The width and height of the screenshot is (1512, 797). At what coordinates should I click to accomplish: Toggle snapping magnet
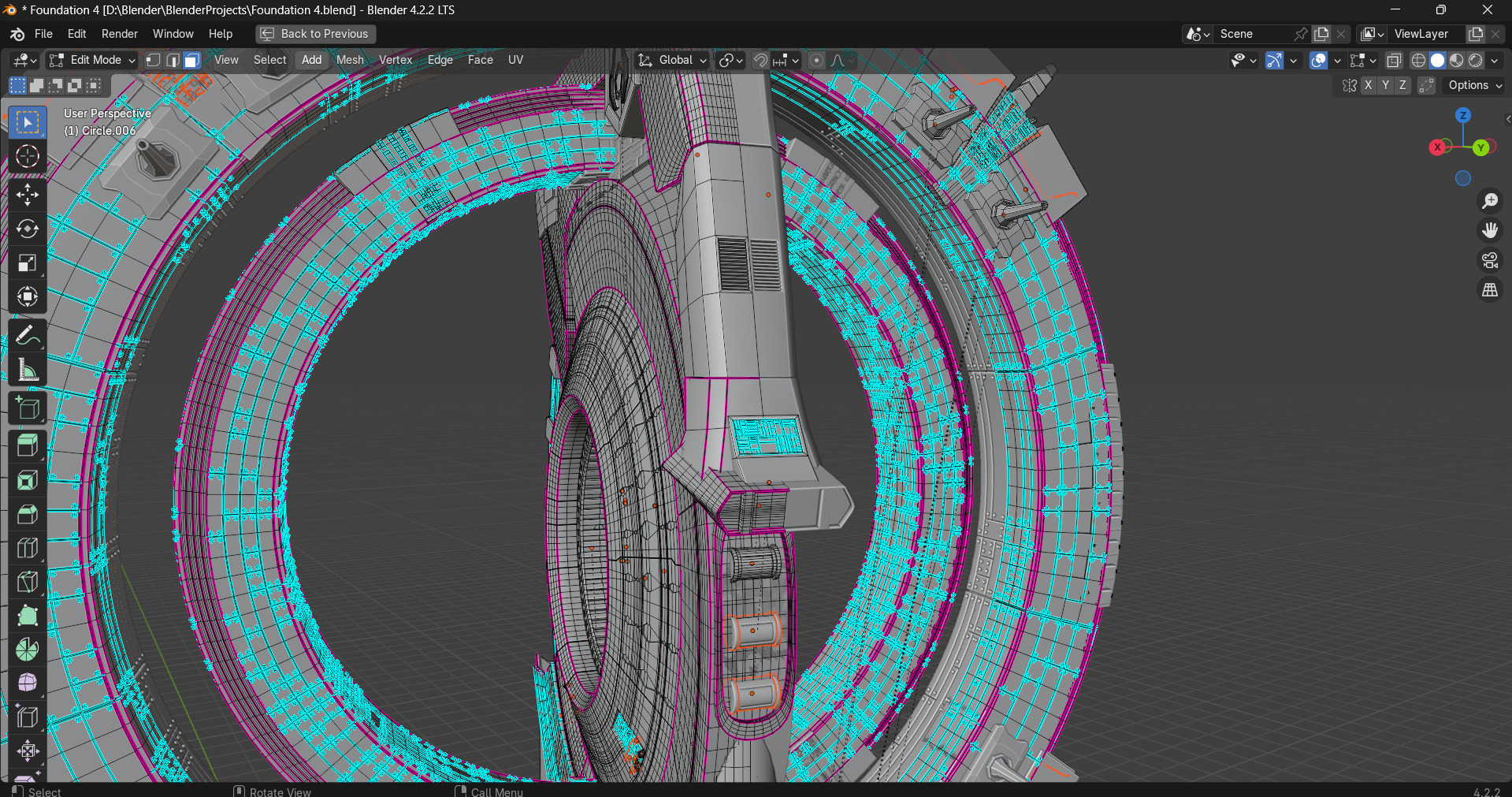(760, 60)
